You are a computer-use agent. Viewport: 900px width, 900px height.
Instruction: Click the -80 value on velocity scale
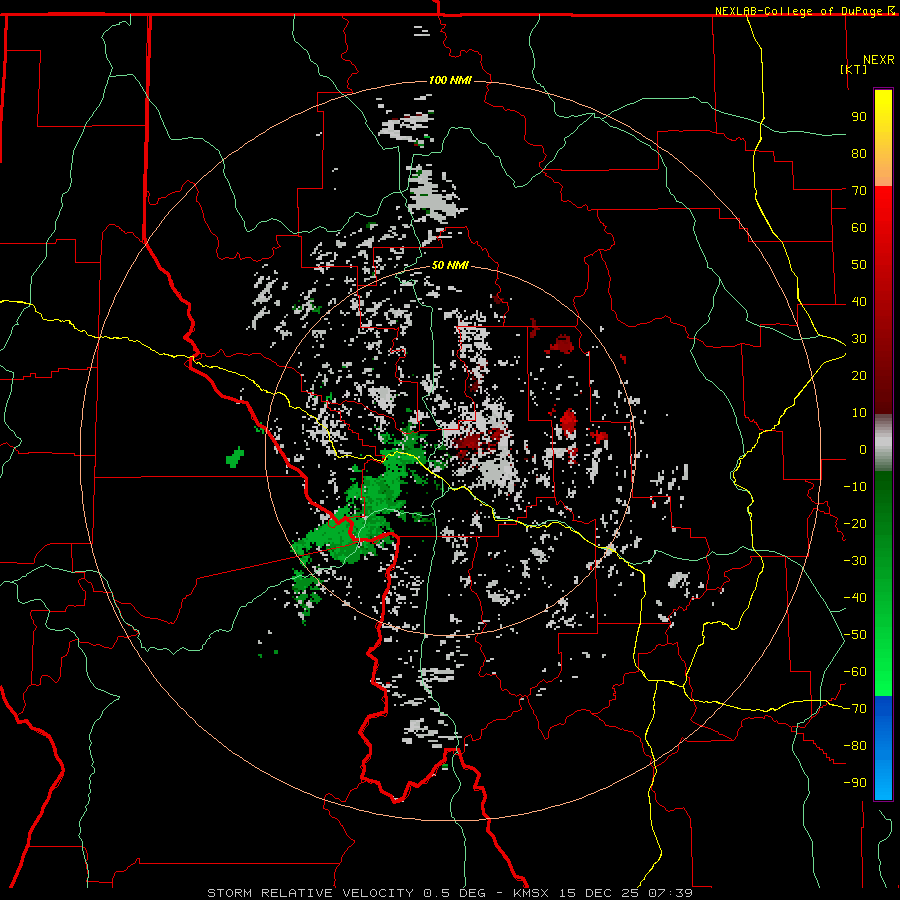click(855, 746)
